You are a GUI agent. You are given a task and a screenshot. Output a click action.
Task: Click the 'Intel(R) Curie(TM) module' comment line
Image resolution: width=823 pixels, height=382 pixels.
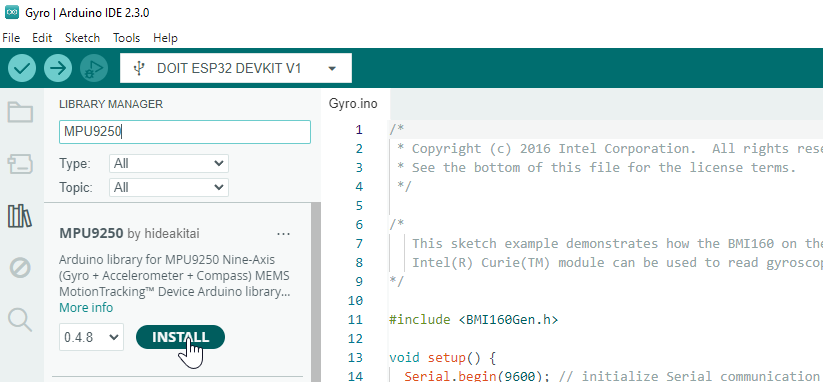coord(617,262)
